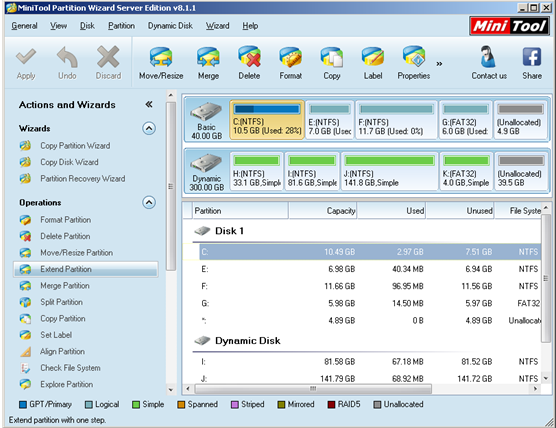Click the Merge Partition icon in sidebar
Screen dimensions: 556x428
25,285
